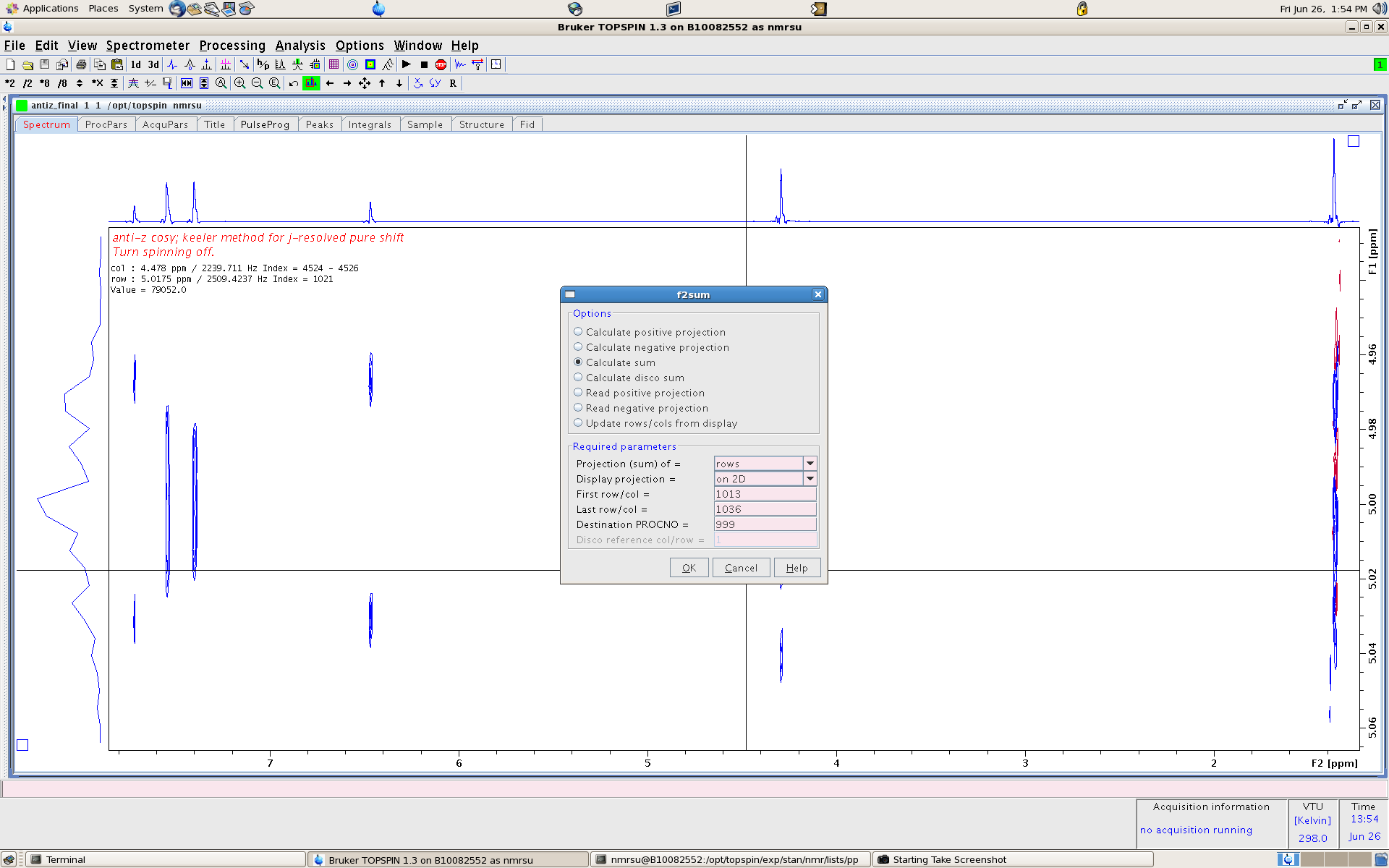The image size is (1389, 868).
Task: Click the show full horizontal range icon
Action: pos(187,83)
